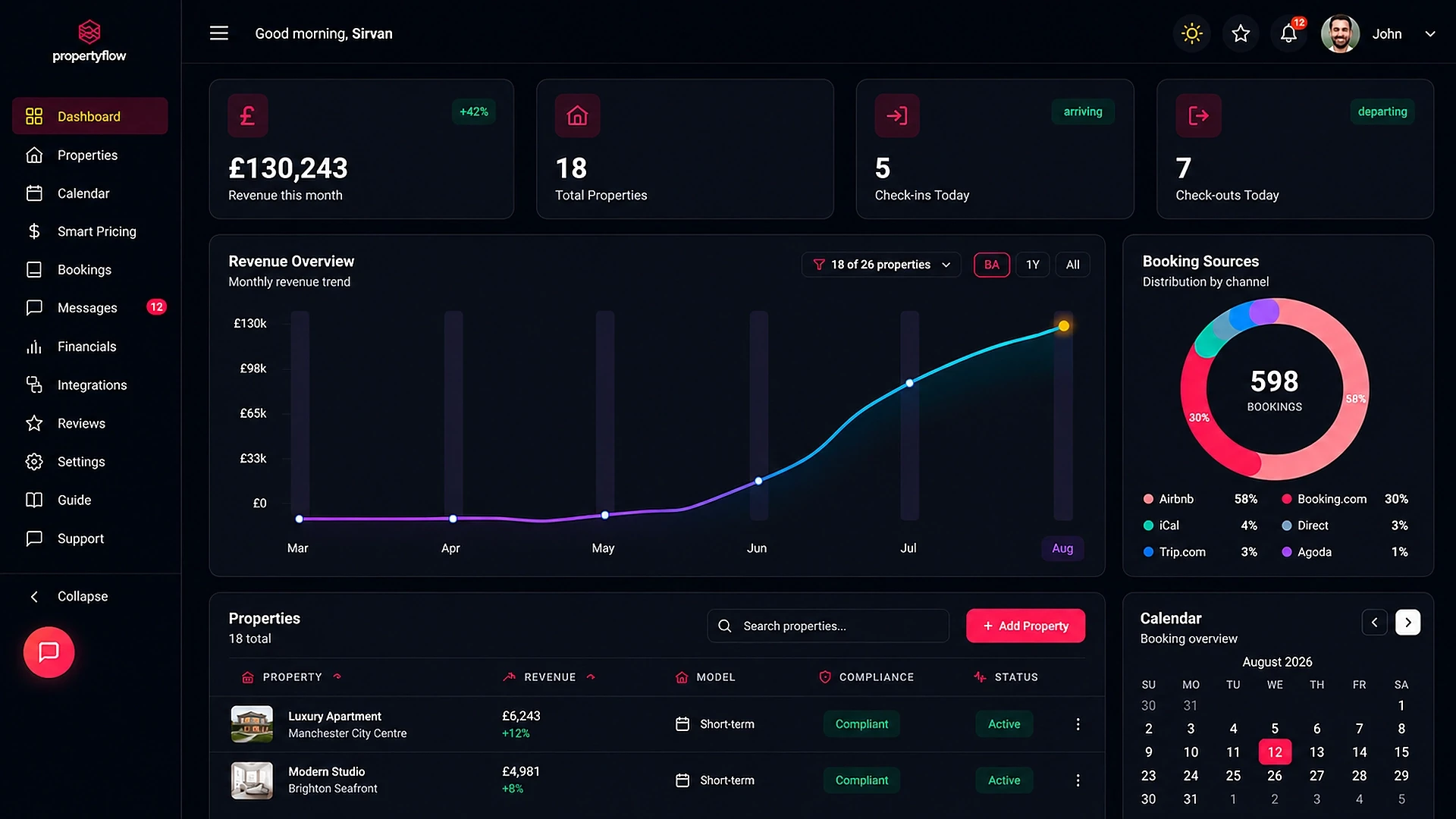Click the Settings gear icon in sidebar
This screenshot has height=819, width=1456.
[34, 462]
